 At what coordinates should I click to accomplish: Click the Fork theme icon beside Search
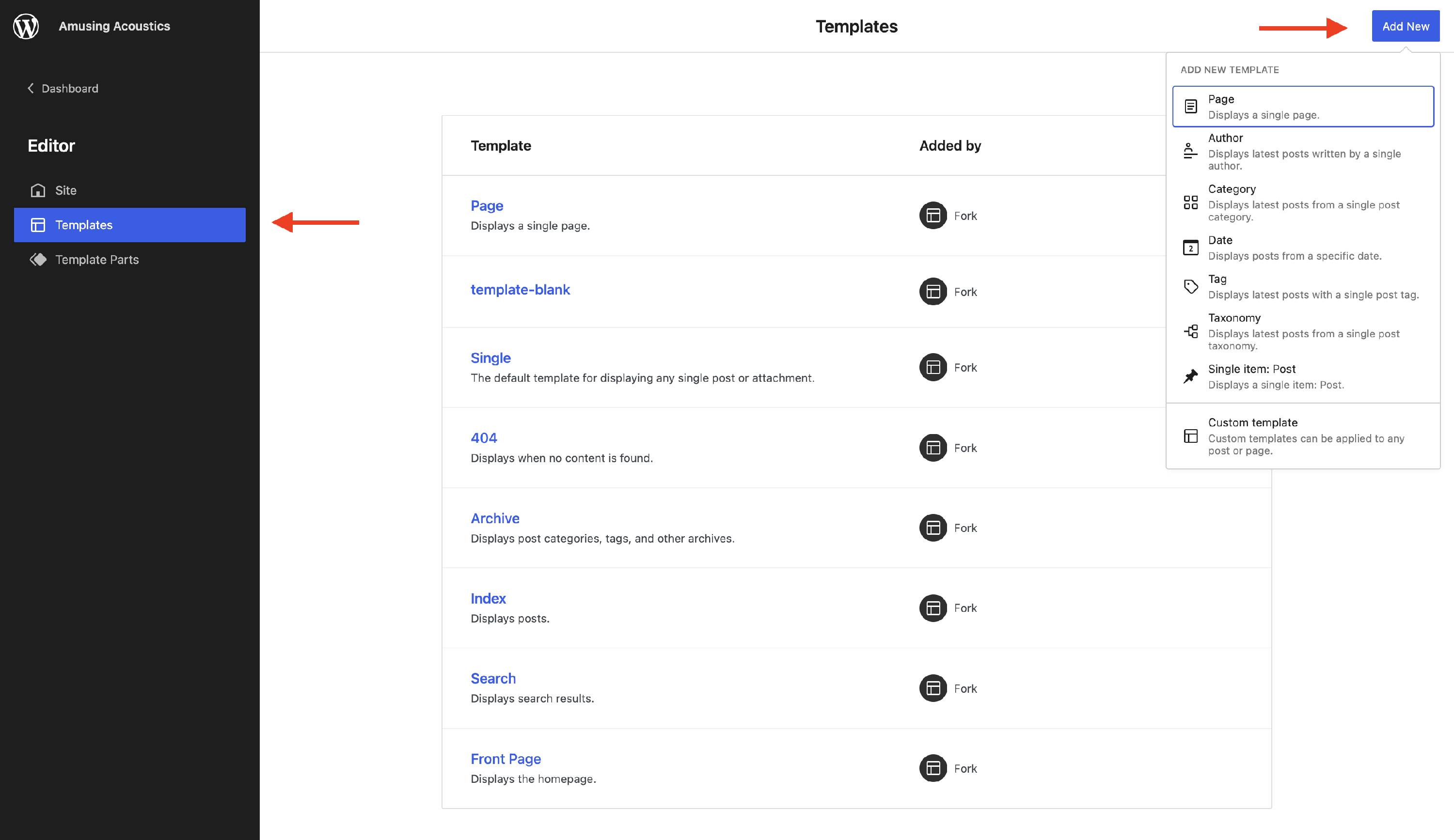tap(932, 688)
